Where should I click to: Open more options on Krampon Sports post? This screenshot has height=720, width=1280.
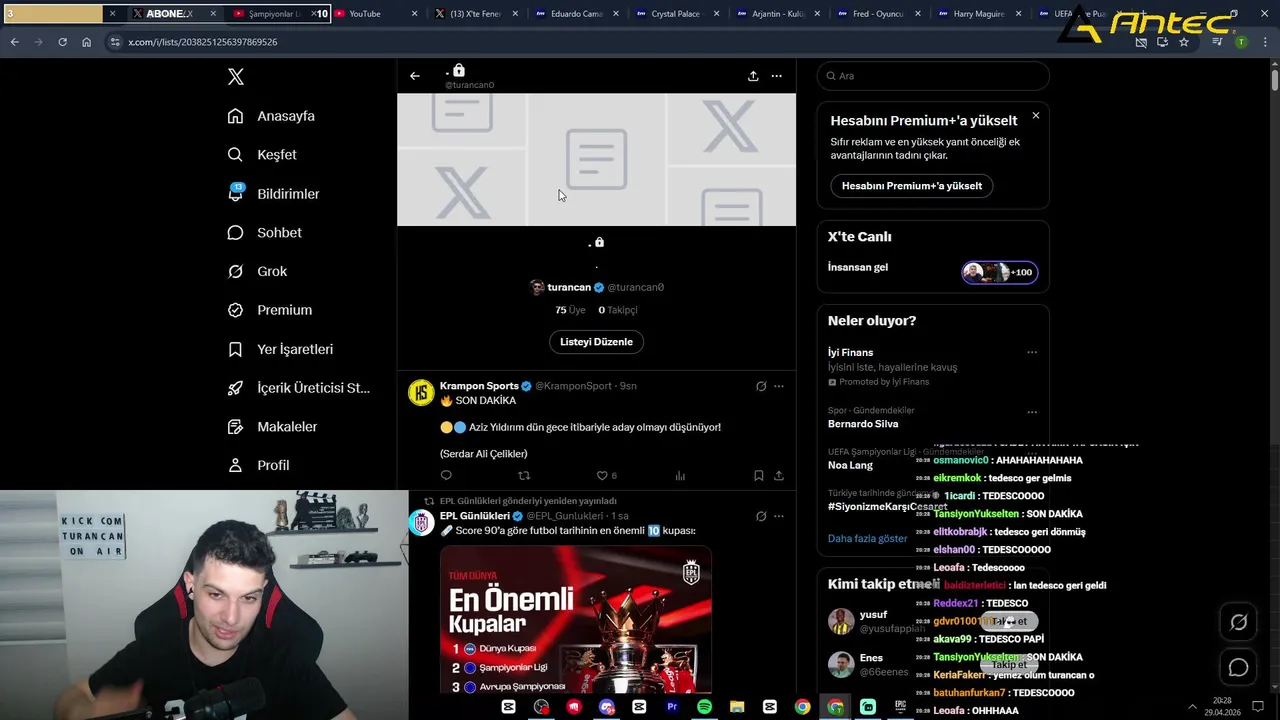pos(779,386)
